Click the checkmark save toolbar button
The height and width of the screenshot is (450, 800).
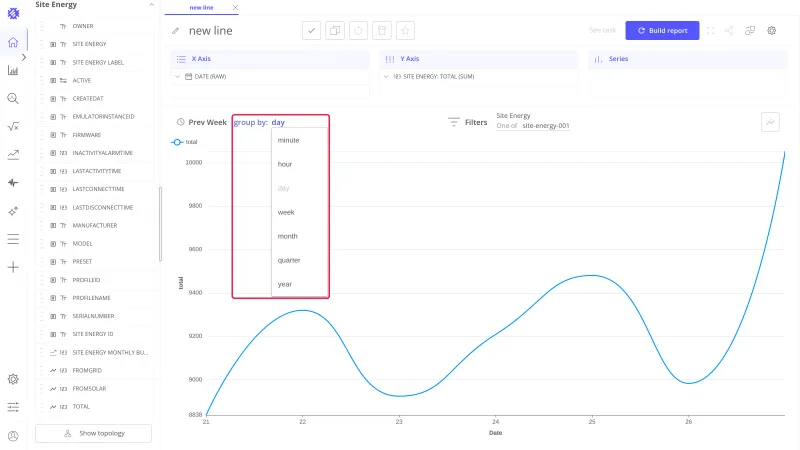(x=311, y=31)
